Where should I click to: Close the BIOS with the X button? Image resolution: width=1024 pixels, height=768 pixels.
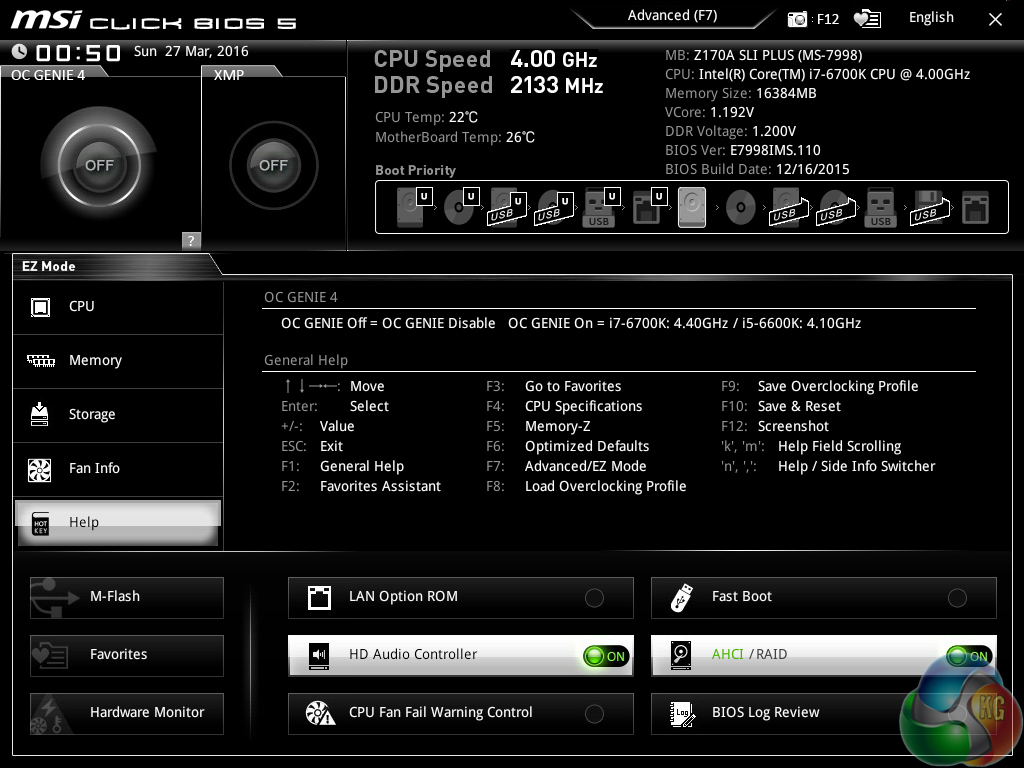click(x=995, y=20)
